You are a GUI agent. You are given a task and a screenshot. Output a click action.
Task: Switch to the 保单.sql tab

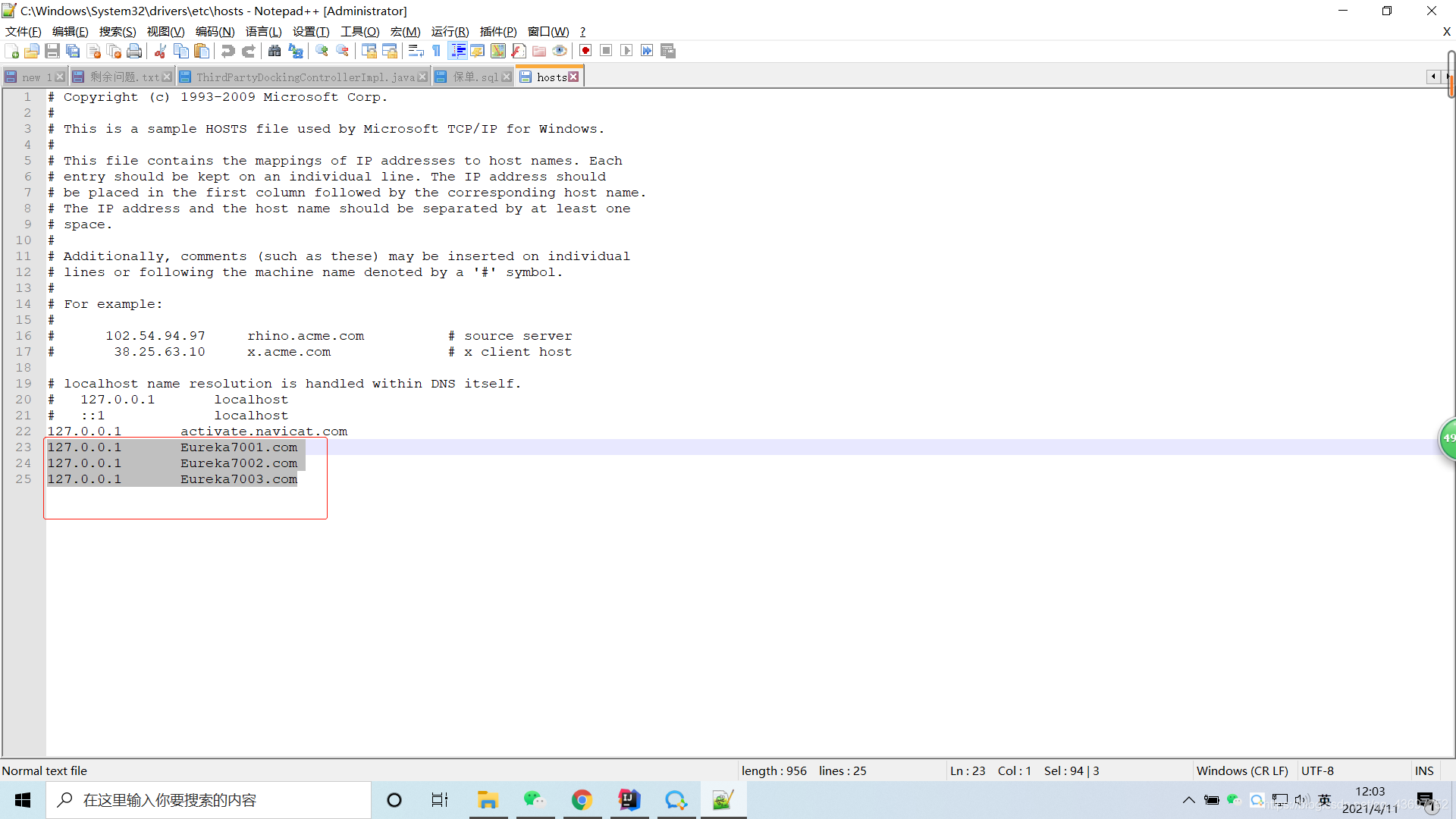[474, 77]
